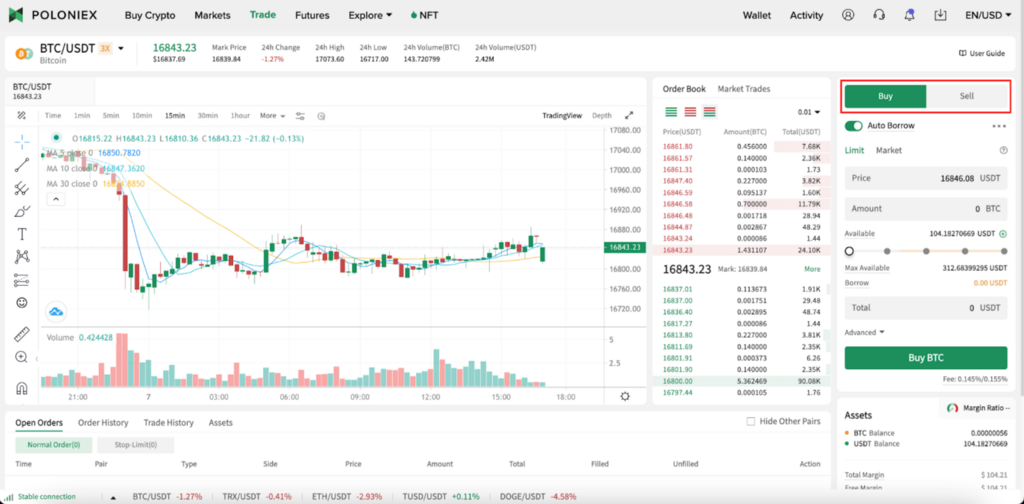This screenshot has height=504, width=1024.
Task: Switch to the Buy side
Action: point(885,96)
